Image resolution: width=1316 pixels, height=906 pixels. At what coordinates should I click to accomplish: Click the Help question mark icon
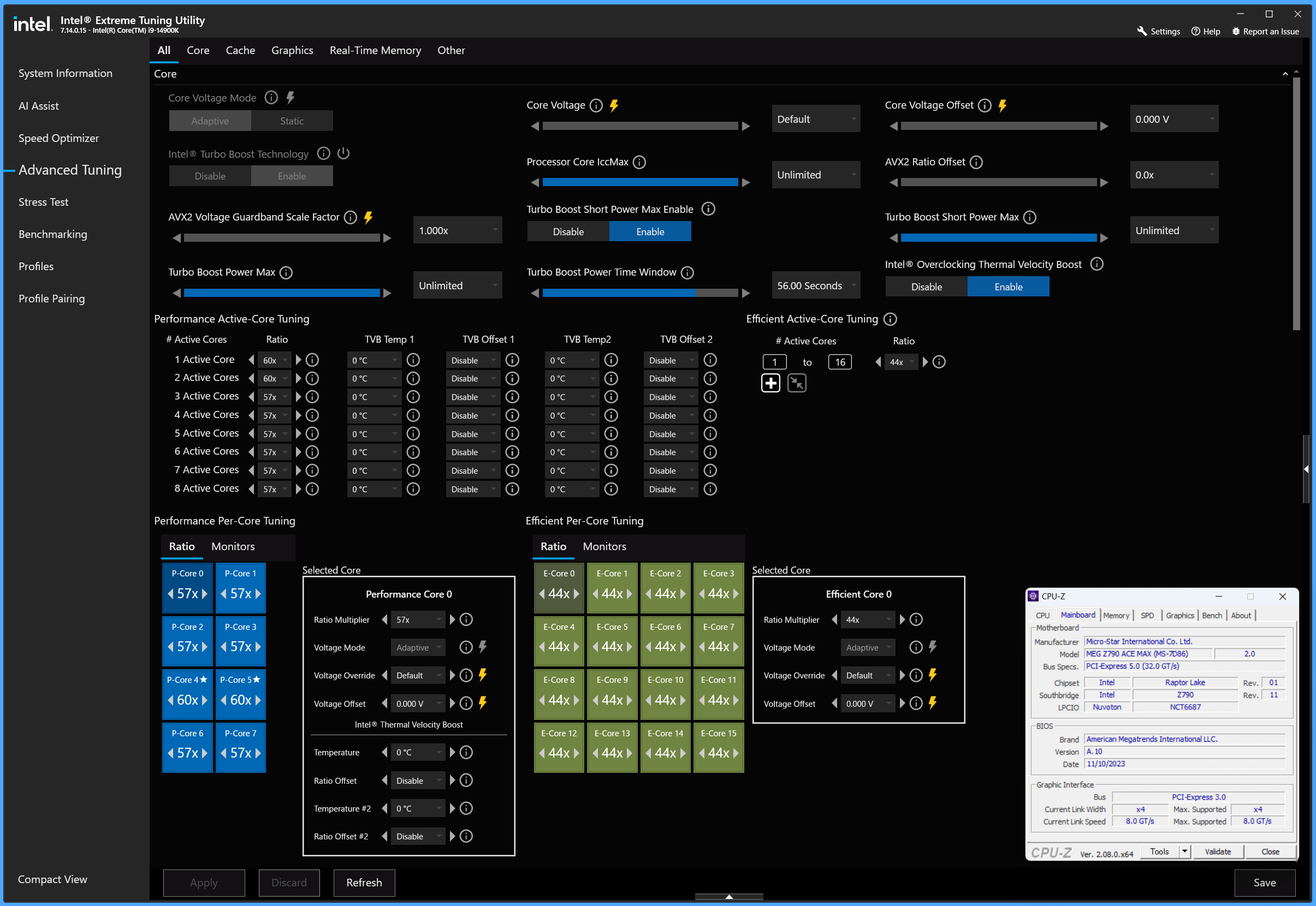(x=1195, y=31)
